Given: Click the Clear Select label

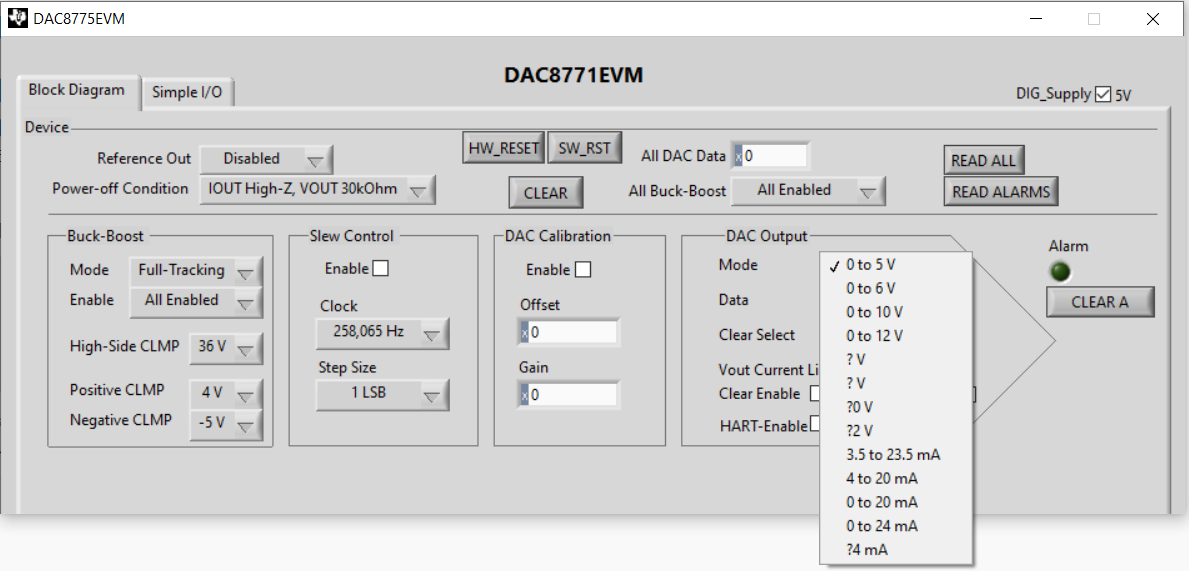Looking at the screenshot, I should (757, 334).
